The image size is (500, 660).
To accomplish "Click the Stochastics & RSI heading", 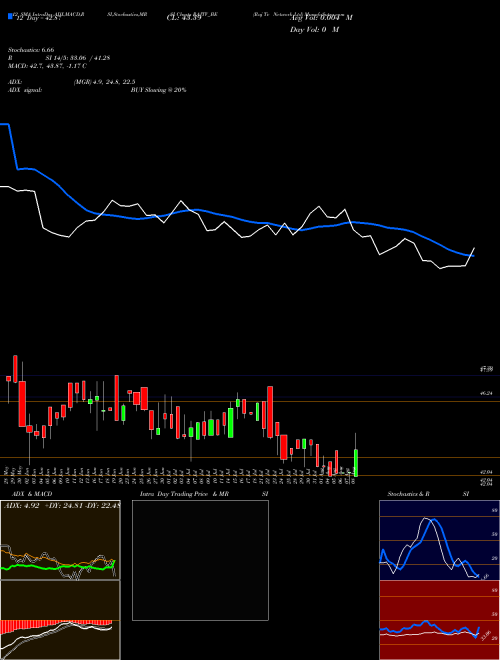I will [x=428, y=494].
